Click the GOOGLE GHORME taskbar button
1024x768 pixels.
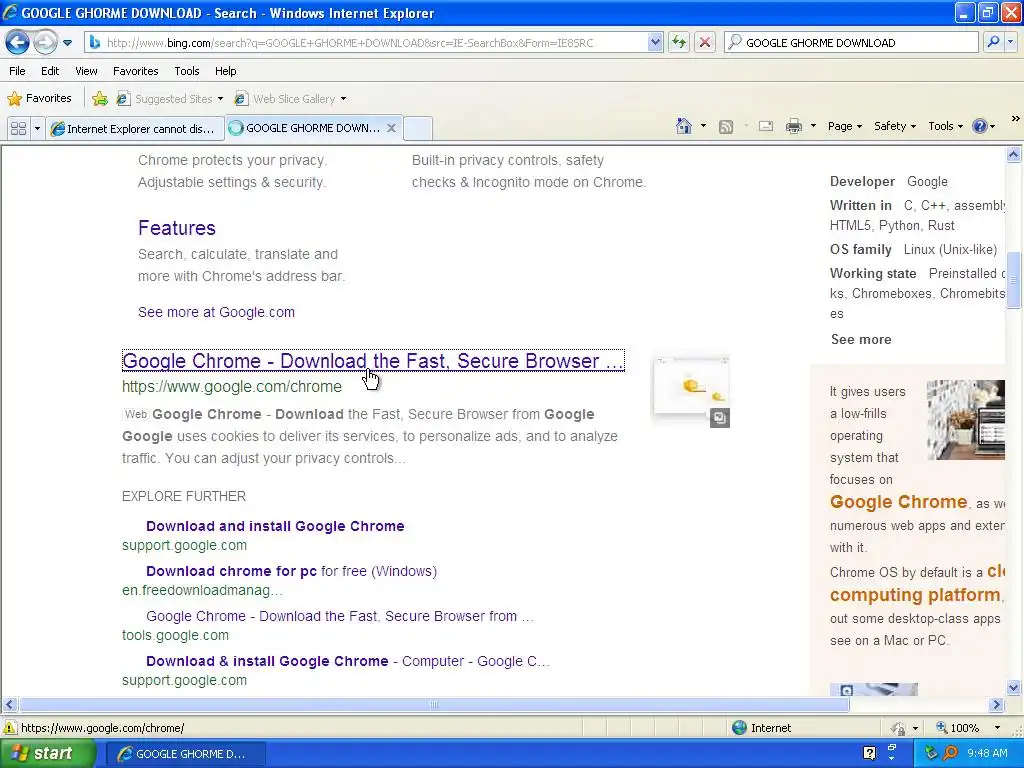pyautogui.click(x=186, y=754)
